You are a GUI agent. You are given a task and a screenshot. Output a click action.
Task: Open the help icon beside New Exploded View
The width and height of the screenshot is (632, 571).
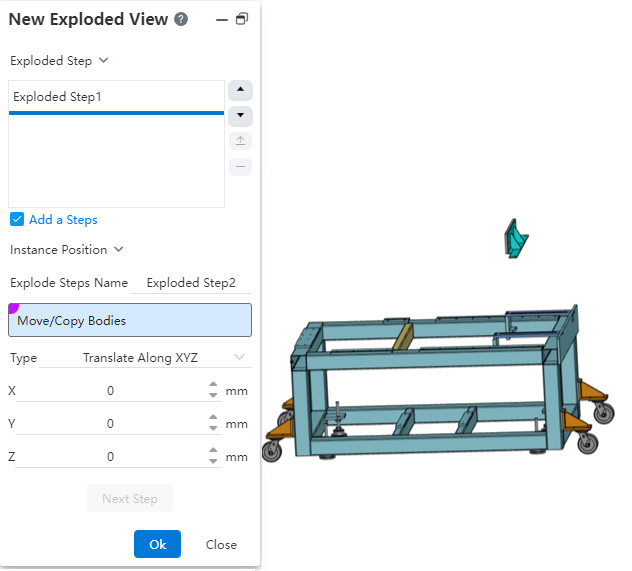pos(181,19)
